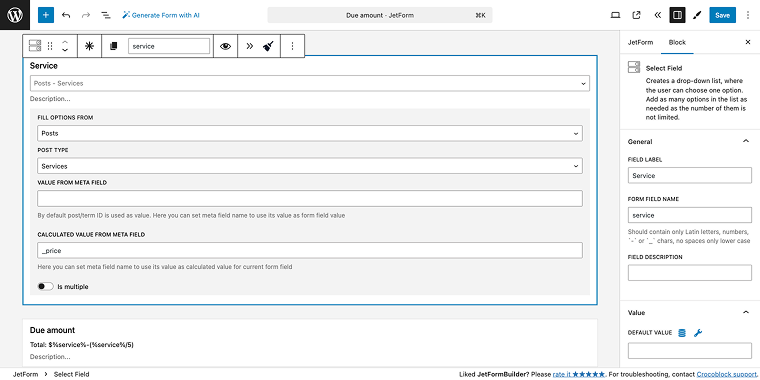The width and height of the screenshot is (760, 380).
Task: Open block options three-dot menu
Action: (292, 46)
